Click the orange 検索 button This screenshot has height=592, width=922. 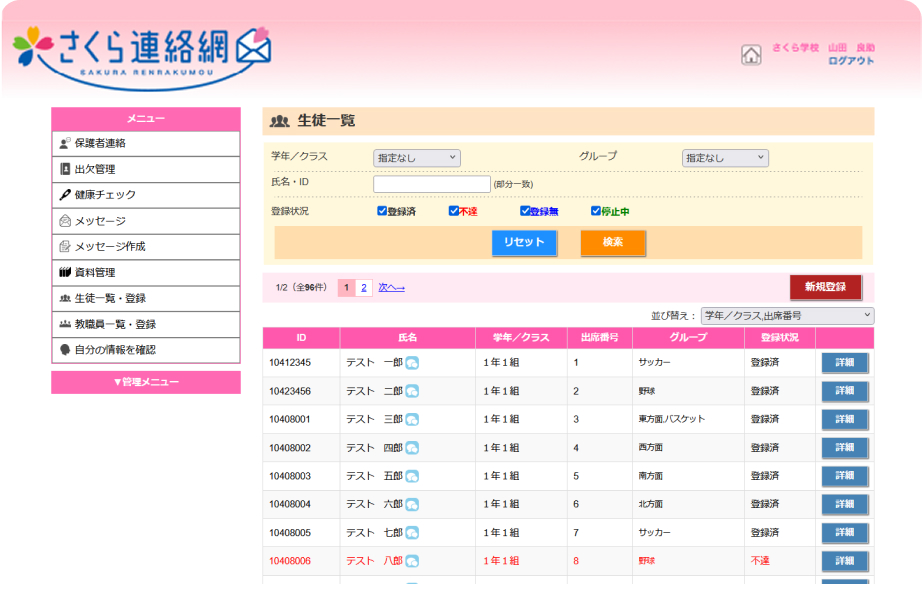coord(613,242)
